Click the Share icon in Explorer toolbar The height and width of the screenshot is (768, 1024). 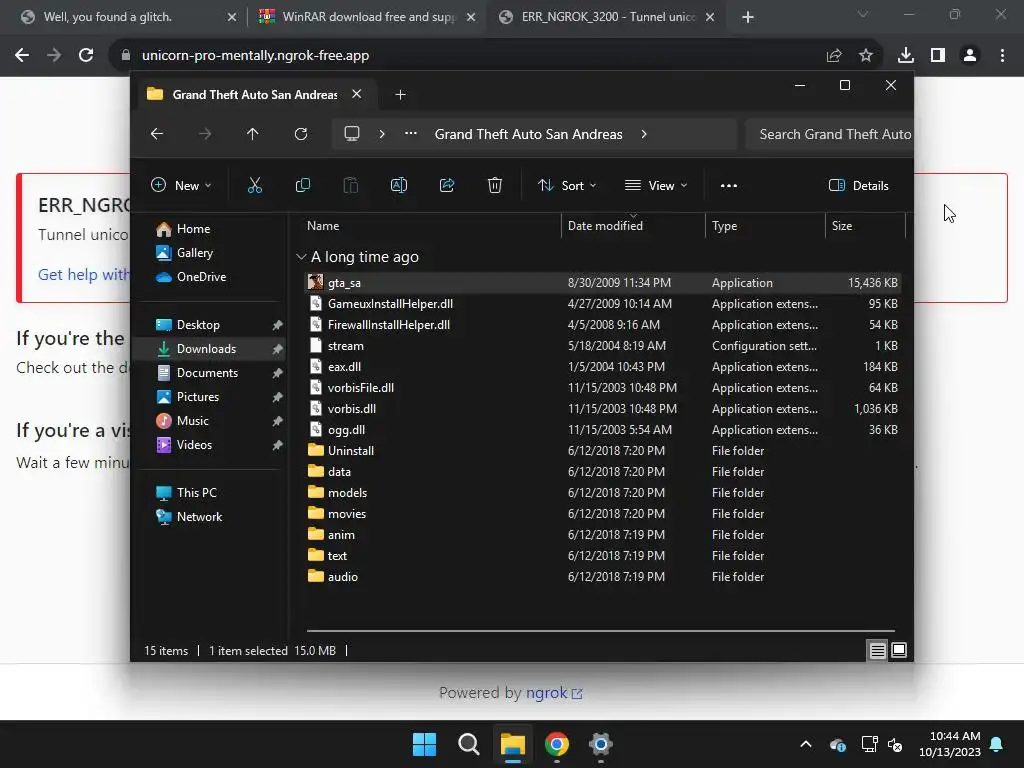coord(447,185)
